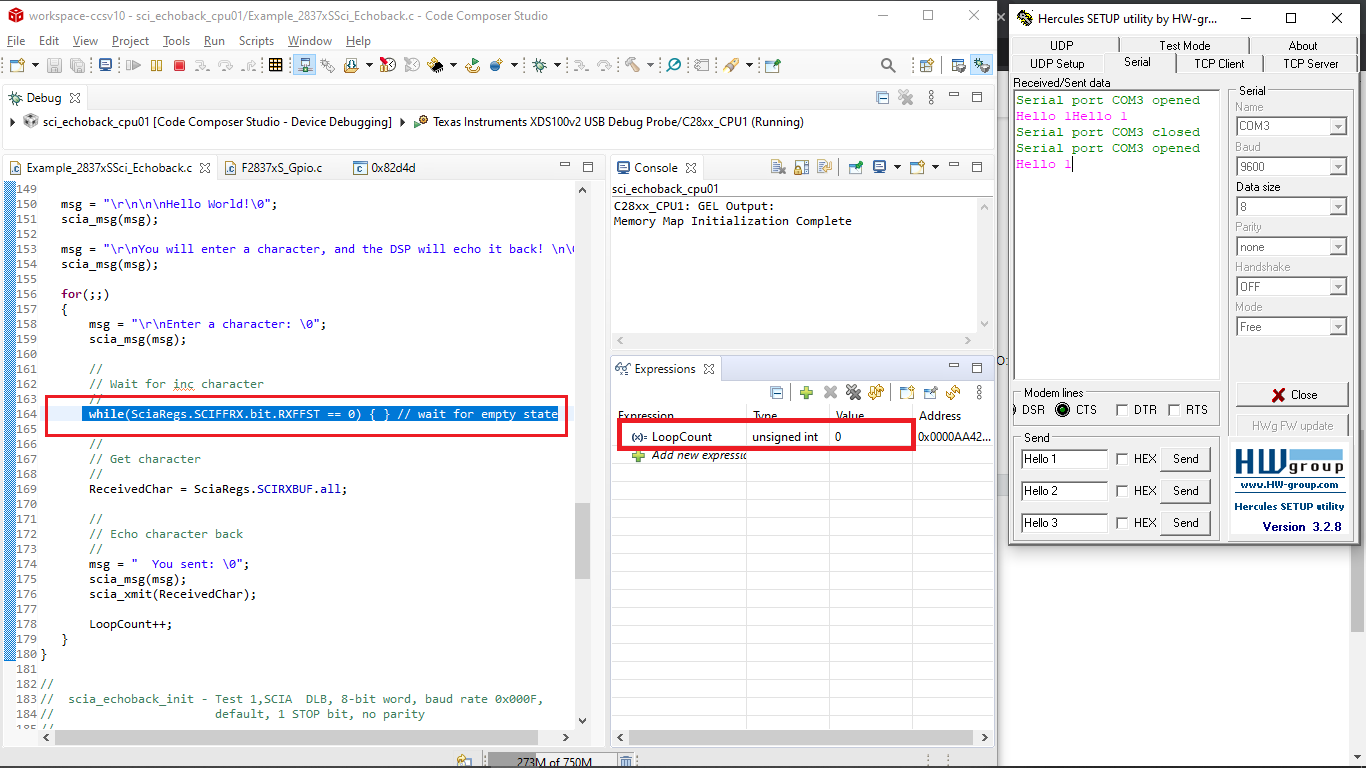This screenshot has height=768, width=1366.
Task: Click green plus Add Expression icon
Action: click(806, 393)
